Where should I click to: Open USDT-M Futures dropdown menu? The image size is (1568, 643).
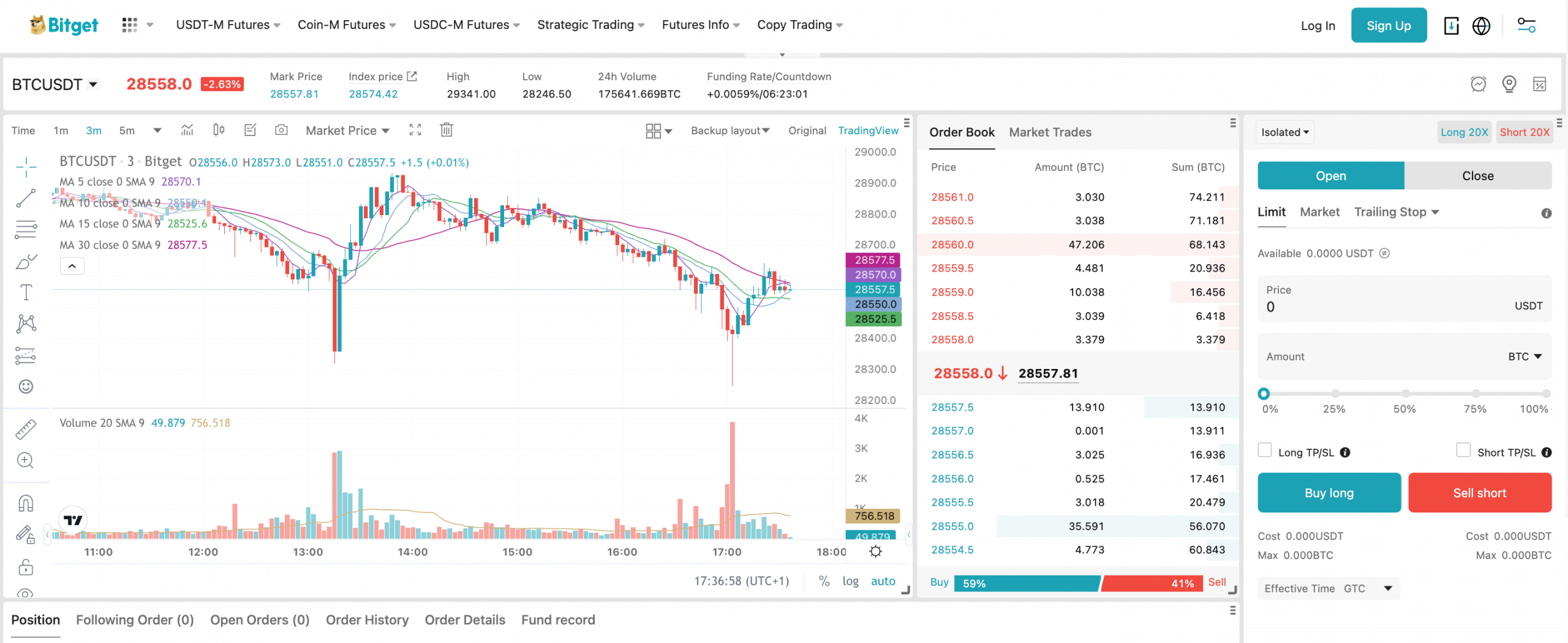click(228, 25)
